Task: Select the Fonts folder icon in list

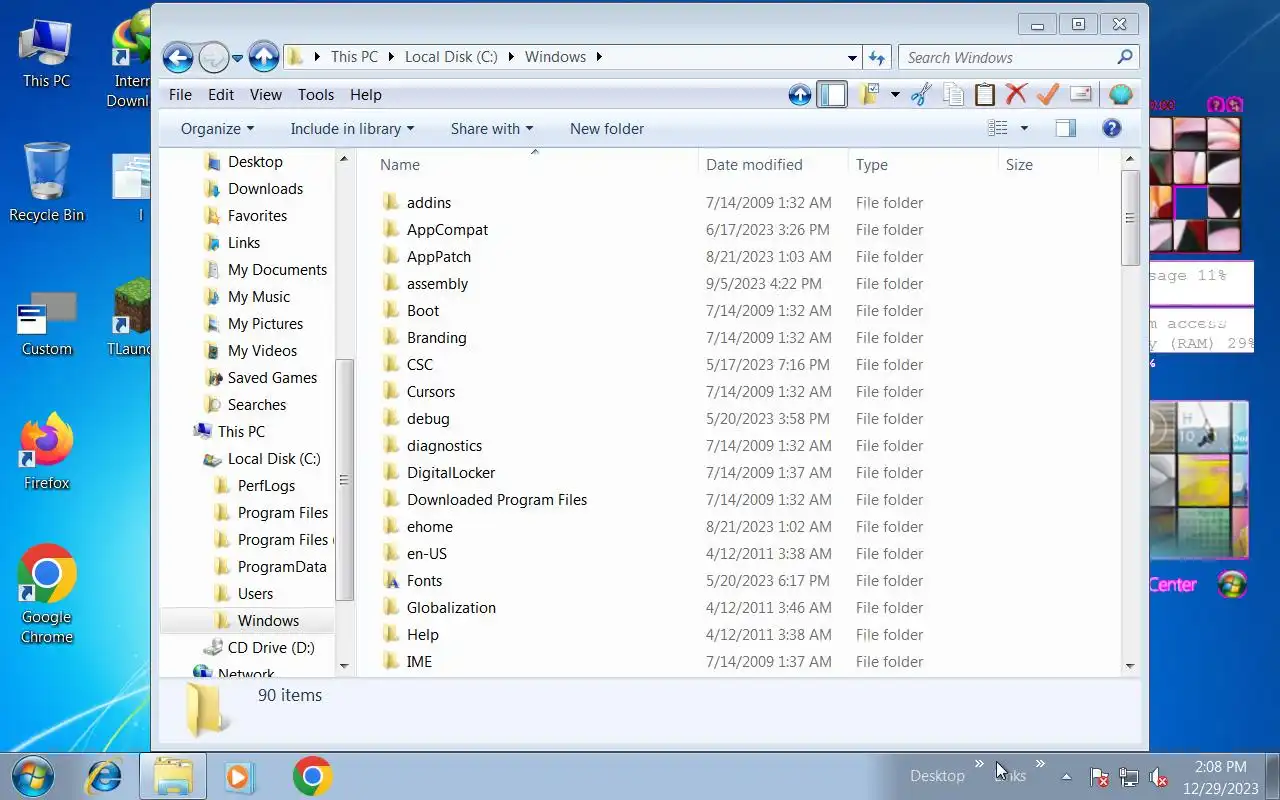Action: pyautogui.click(x=391, y=580)
